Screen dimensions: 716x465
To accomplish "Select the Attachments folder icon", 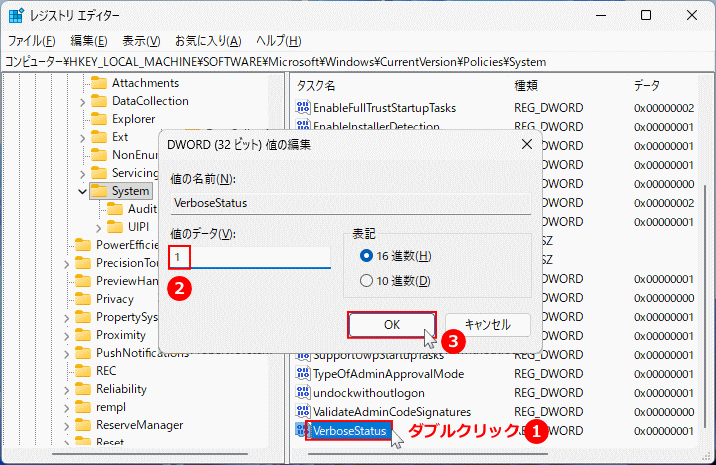I will [99, 83].
